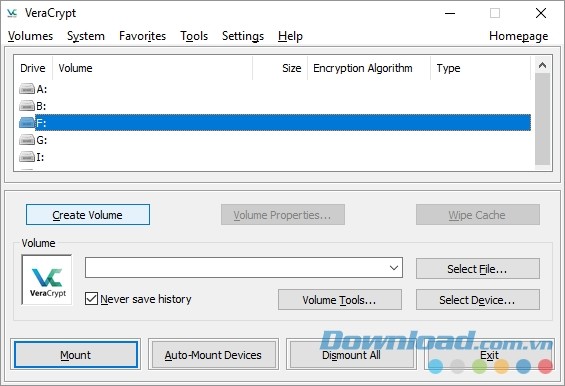Open the System menu
Viewport: 565px width, 386px height.
(x=86, y=36)
